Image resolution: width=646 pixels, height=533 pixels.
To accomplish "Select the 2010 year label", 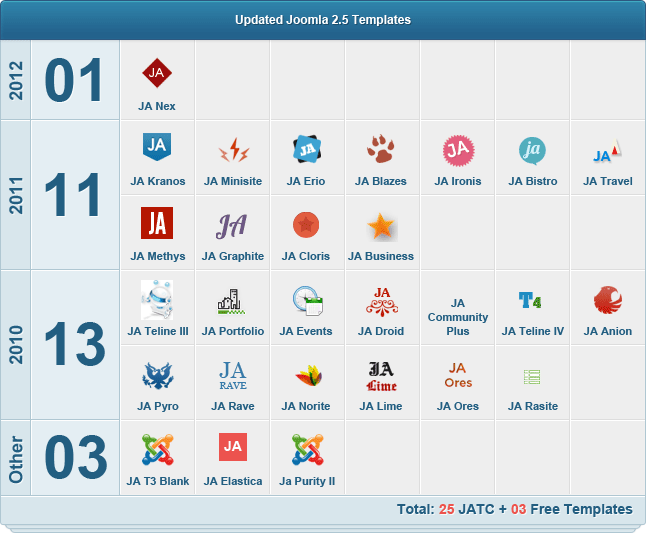I will pyautogui.click(x=16, y=345).
